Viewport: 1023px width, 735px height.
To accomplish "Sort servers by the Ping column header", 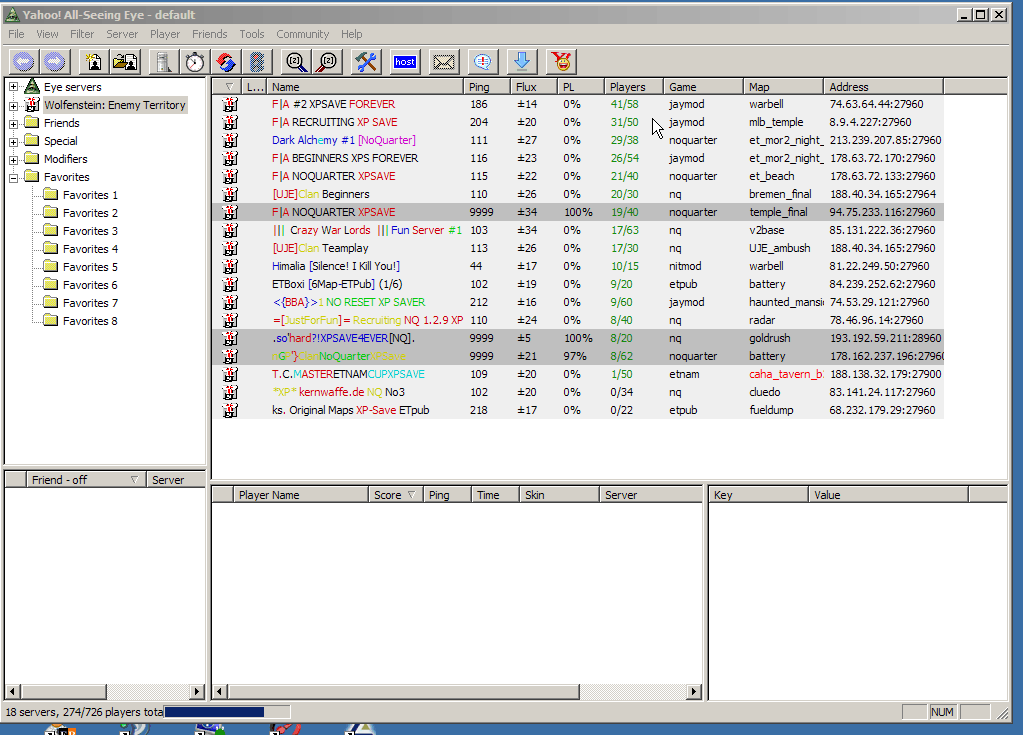I will pyautogui.click(x=487, y=87).
